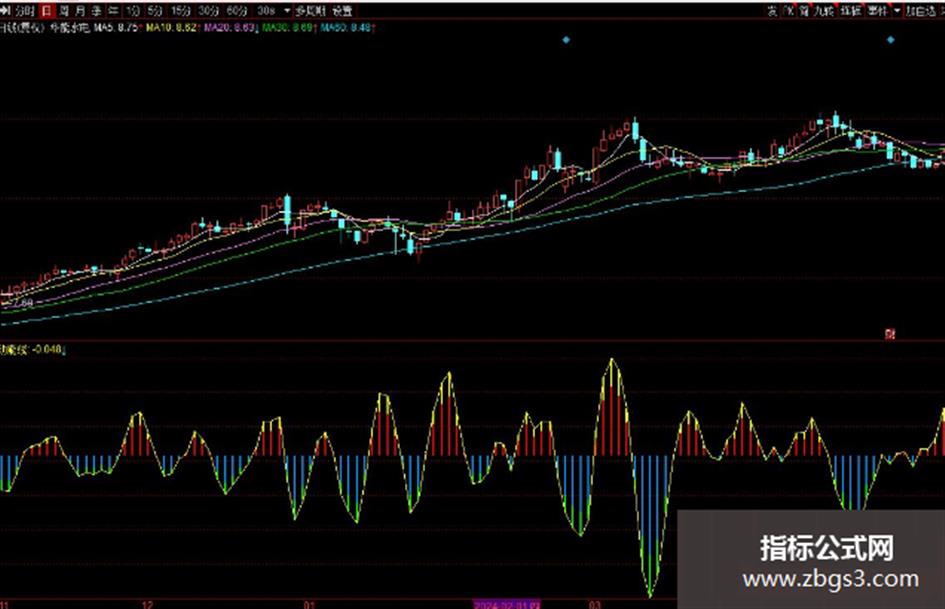Switch to 周 weekly period
945x609 pixels.
click(x=64, y=10)
